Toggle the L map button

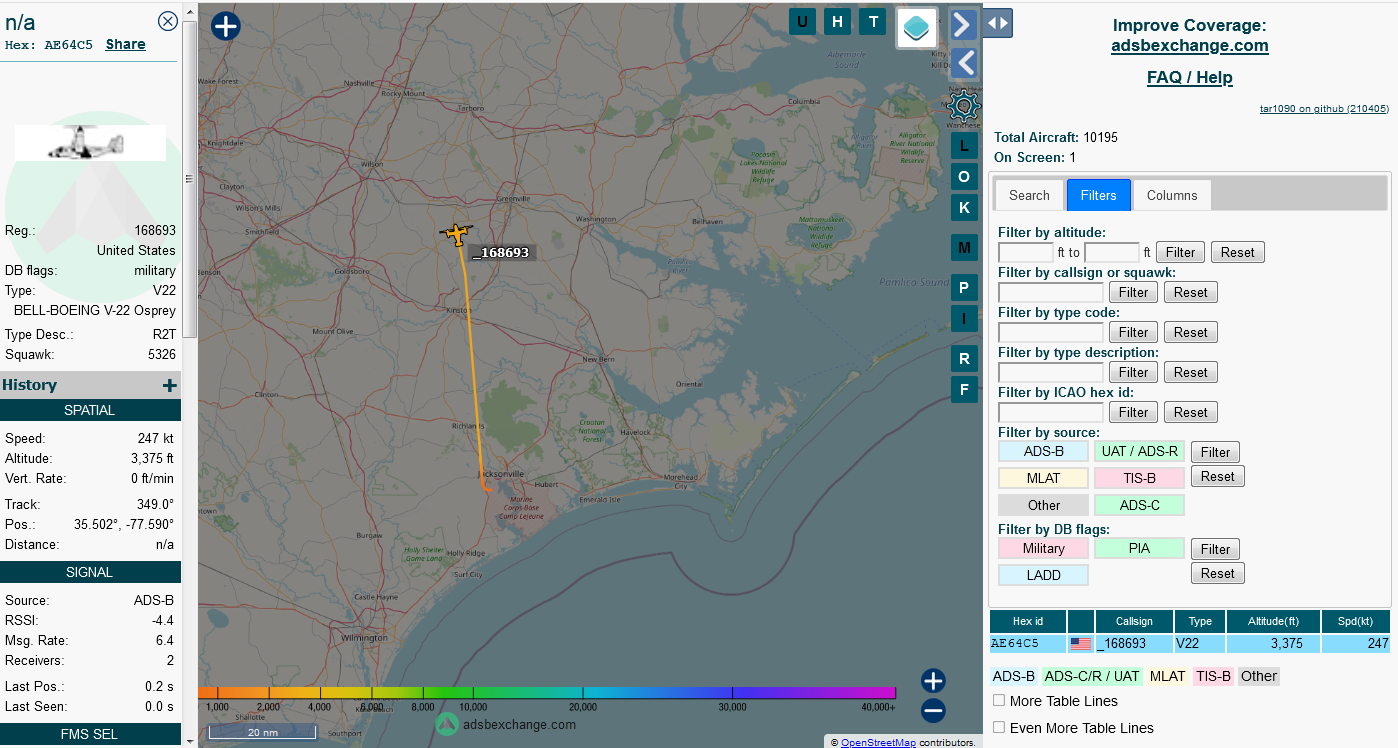[x=964, y=145]
